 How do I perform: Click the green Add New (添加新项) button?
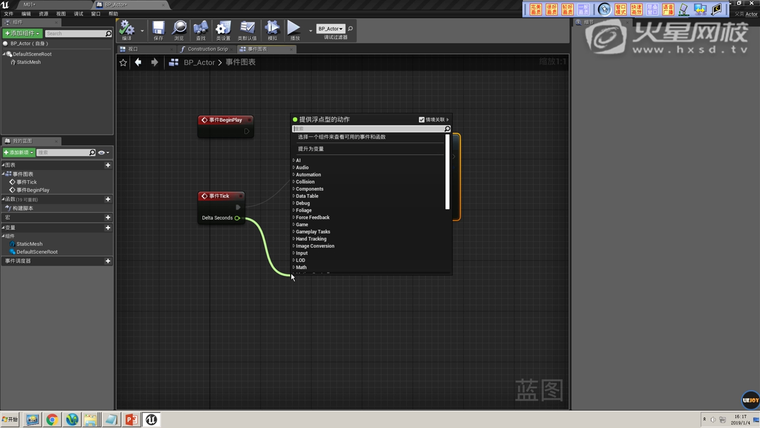[x=19, y=153]
